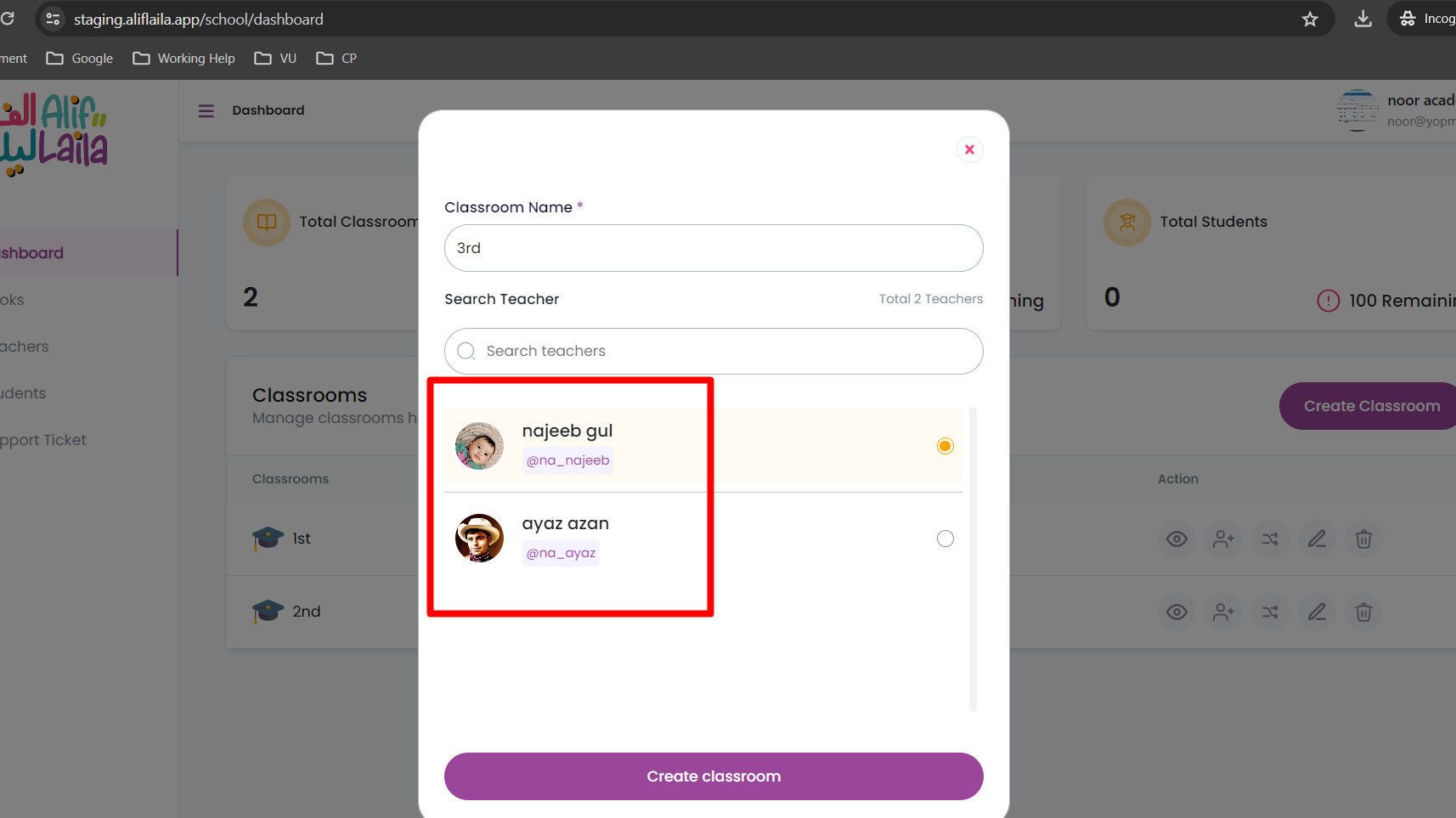Submit the purple Create classroom button
The image size is (1456, 818).
[714, 776]
